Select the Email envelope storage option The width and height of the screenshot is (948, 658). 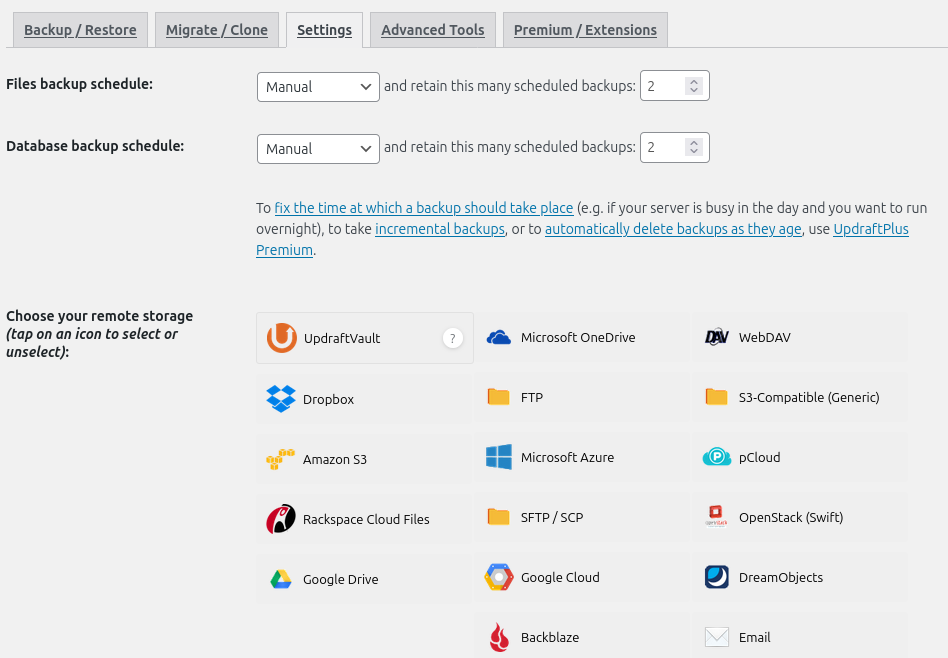point(717,637)
